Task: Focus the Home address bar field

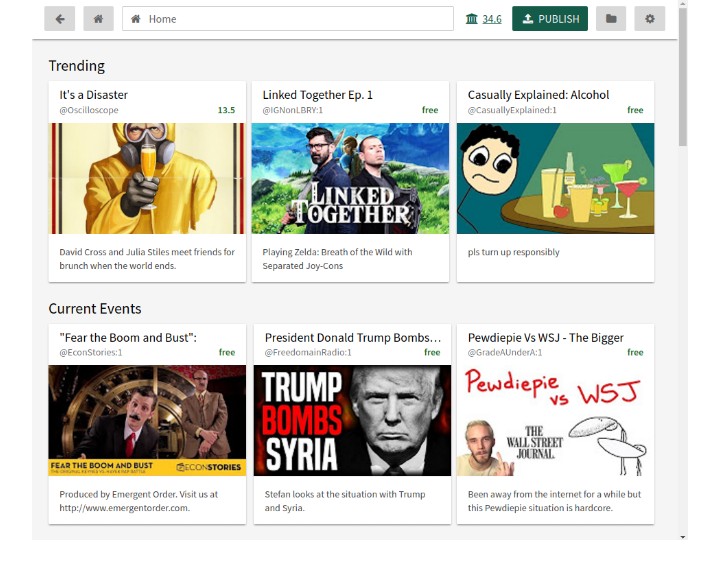Action: click(x=288, y=19)
